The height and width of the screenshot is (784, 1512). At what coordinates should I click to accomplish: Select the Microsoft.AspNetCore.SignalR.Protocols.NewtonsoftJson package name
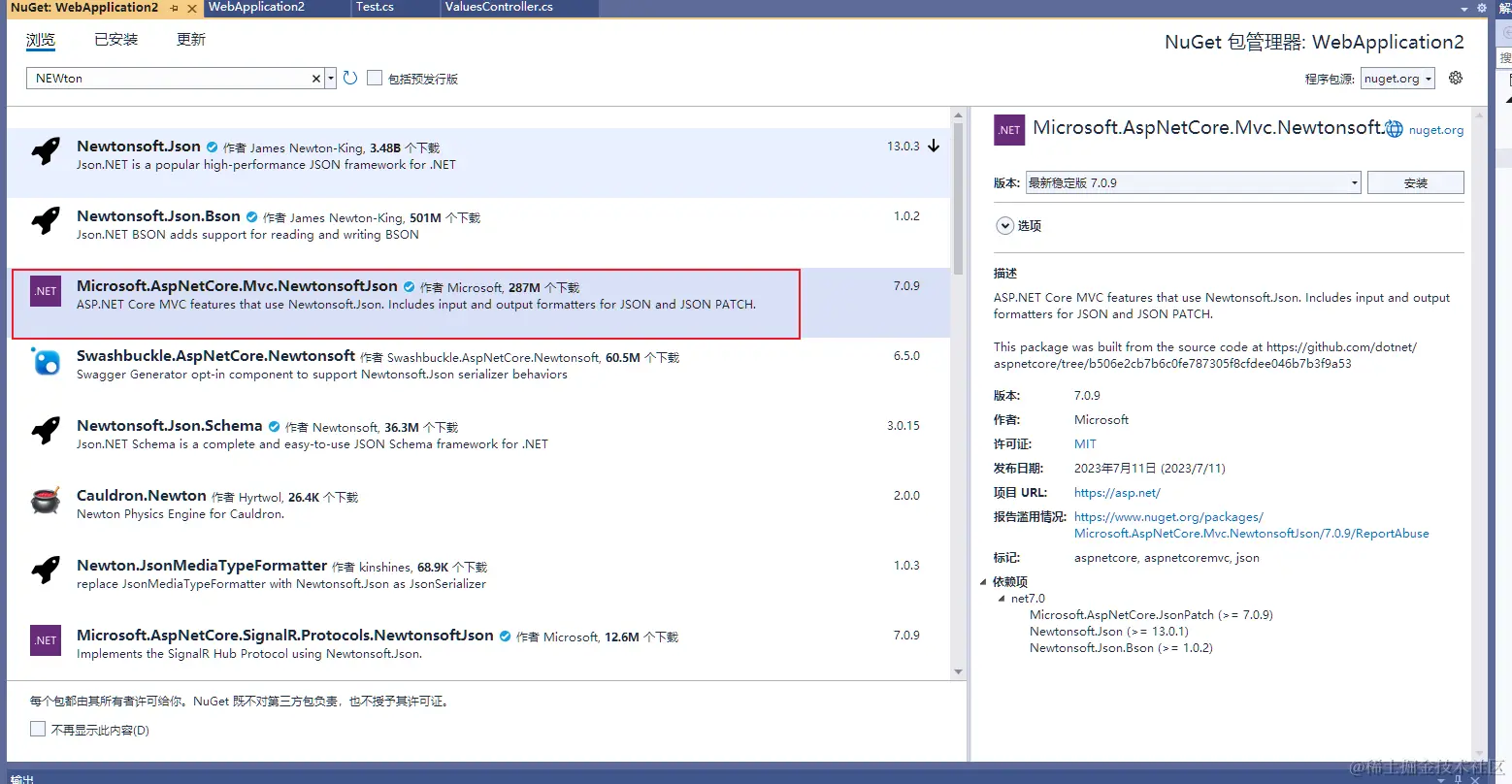pyautogui.click(x=285, y=636)
